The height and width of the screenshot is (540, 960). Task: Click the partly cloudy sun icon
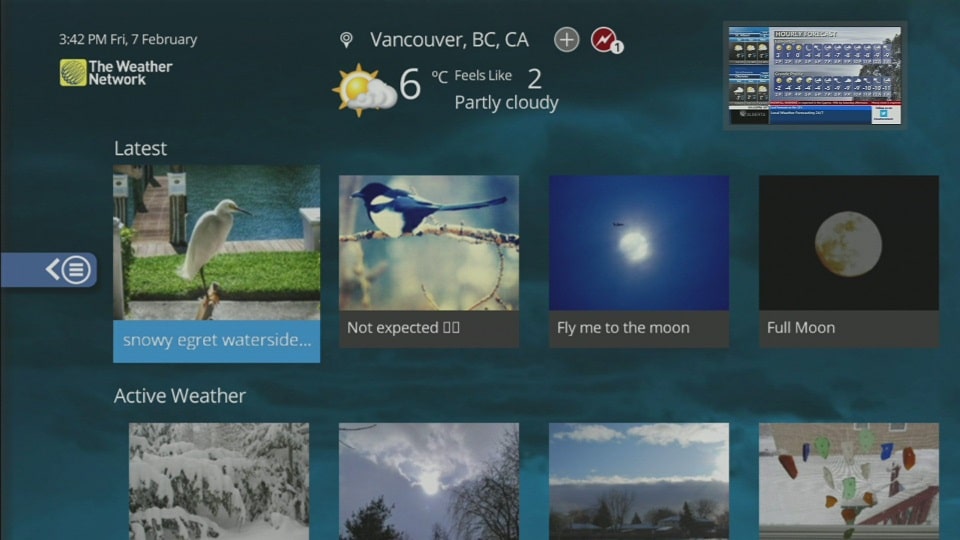point(364,90)
